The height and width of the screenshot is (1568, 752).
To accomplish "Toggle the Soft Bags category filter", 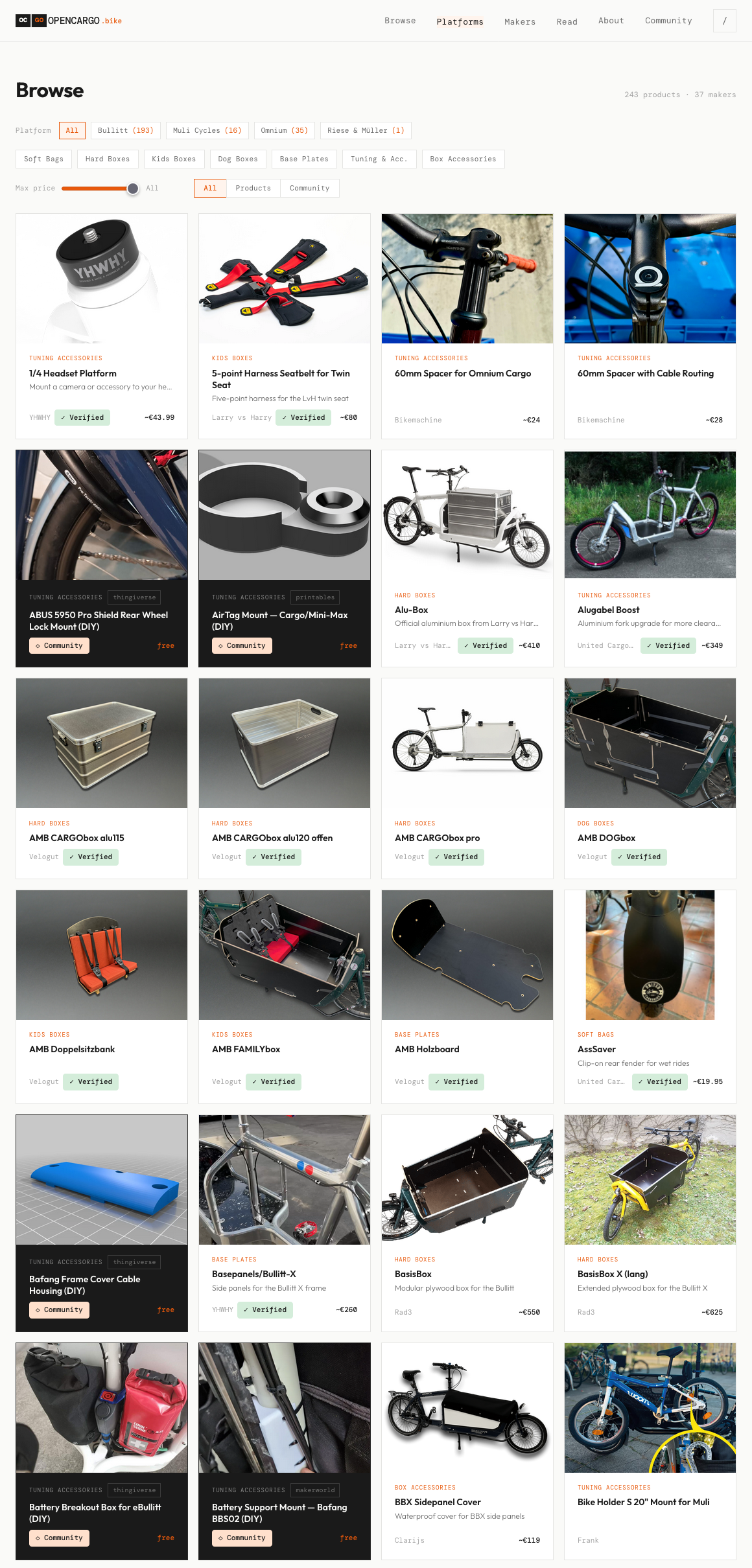I will (x=43, y=159).
